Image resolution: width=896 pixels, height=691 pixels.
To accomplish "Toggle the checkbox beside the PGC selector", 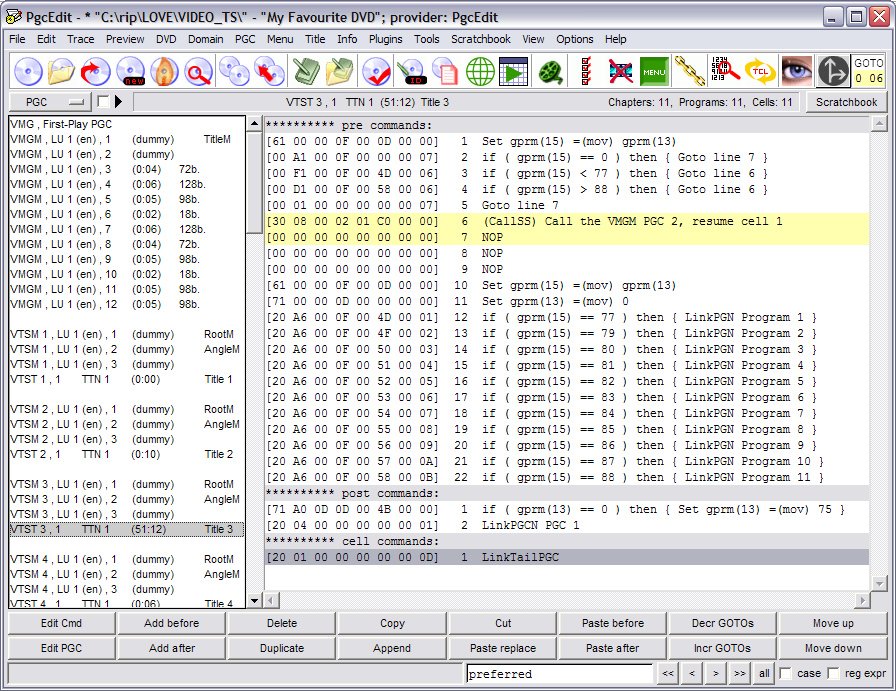I will pyautogui.click(x=103, y=102).
